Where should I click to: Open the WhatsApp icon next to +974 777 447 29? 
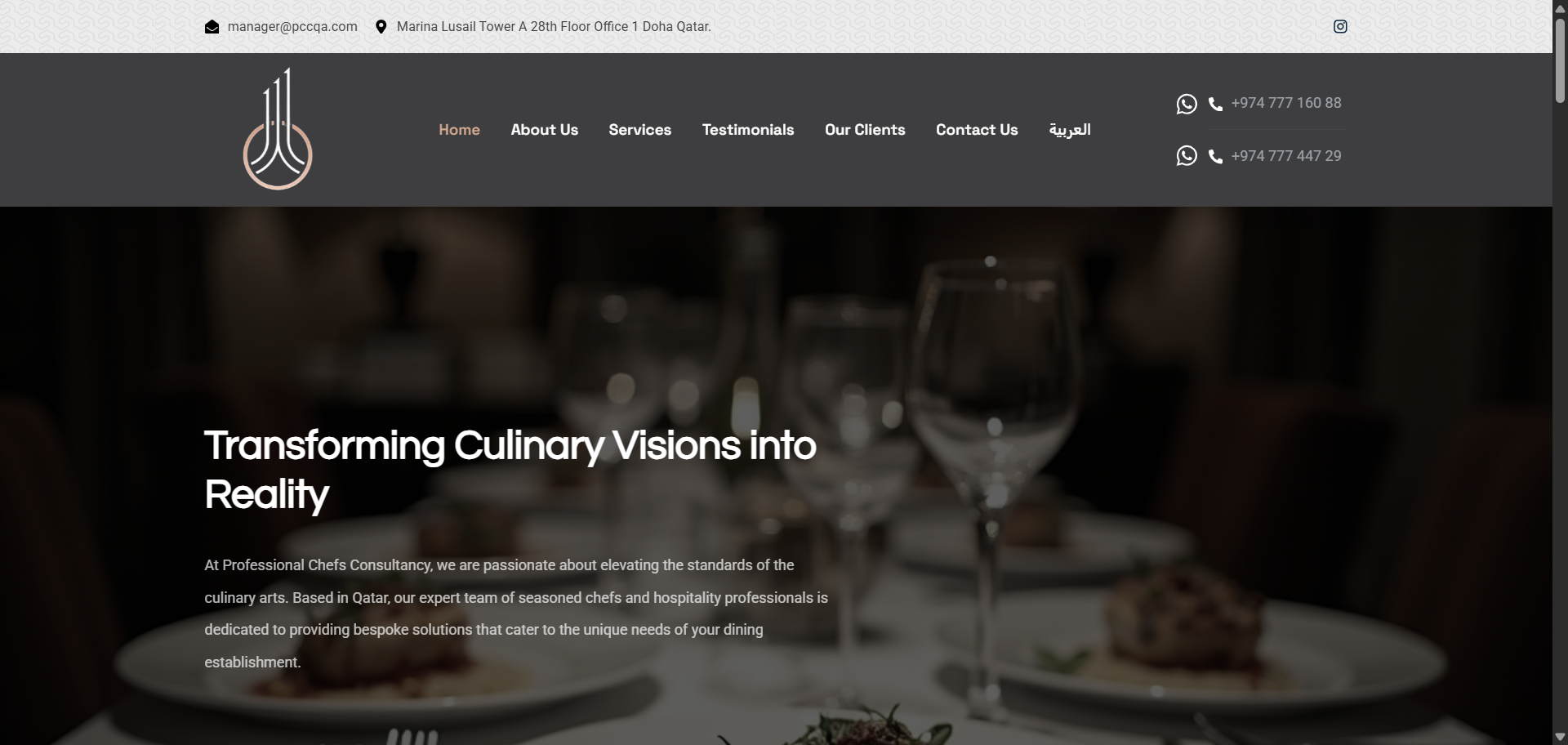coord(1187,155)
